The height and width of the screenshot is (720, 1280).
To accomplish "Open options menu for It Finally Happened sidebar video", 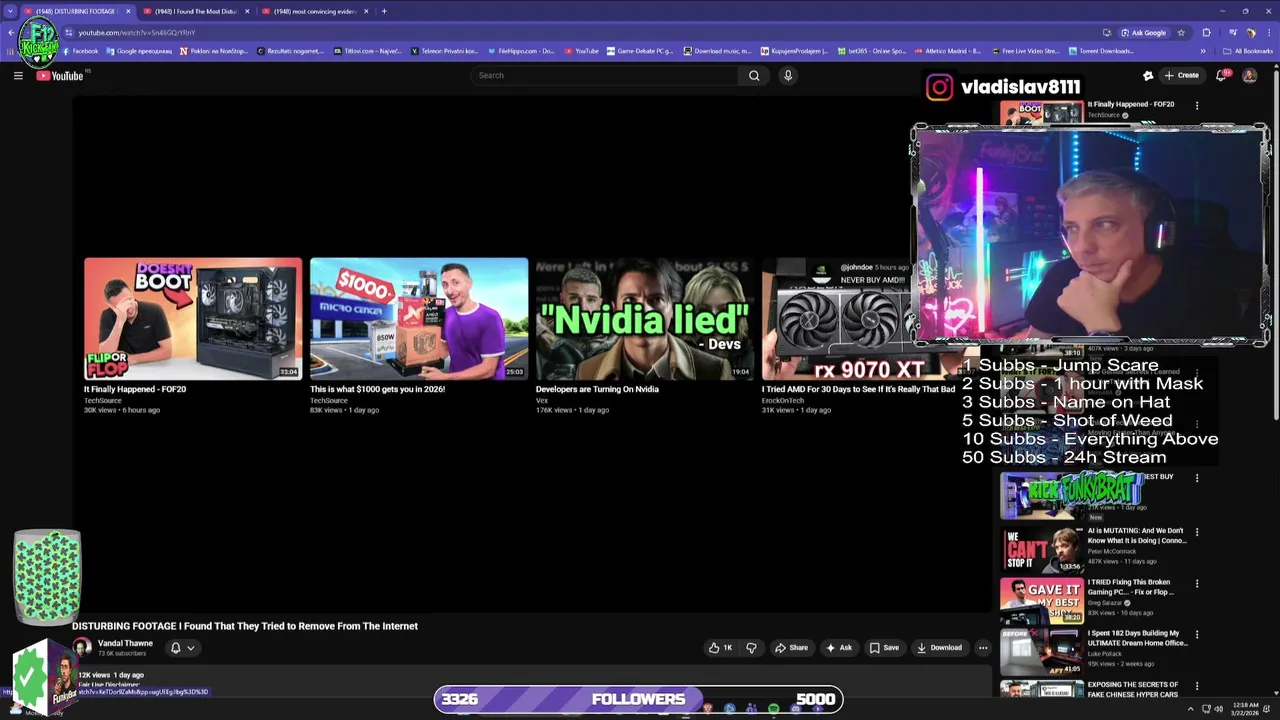I will (x=1197, y=105).
